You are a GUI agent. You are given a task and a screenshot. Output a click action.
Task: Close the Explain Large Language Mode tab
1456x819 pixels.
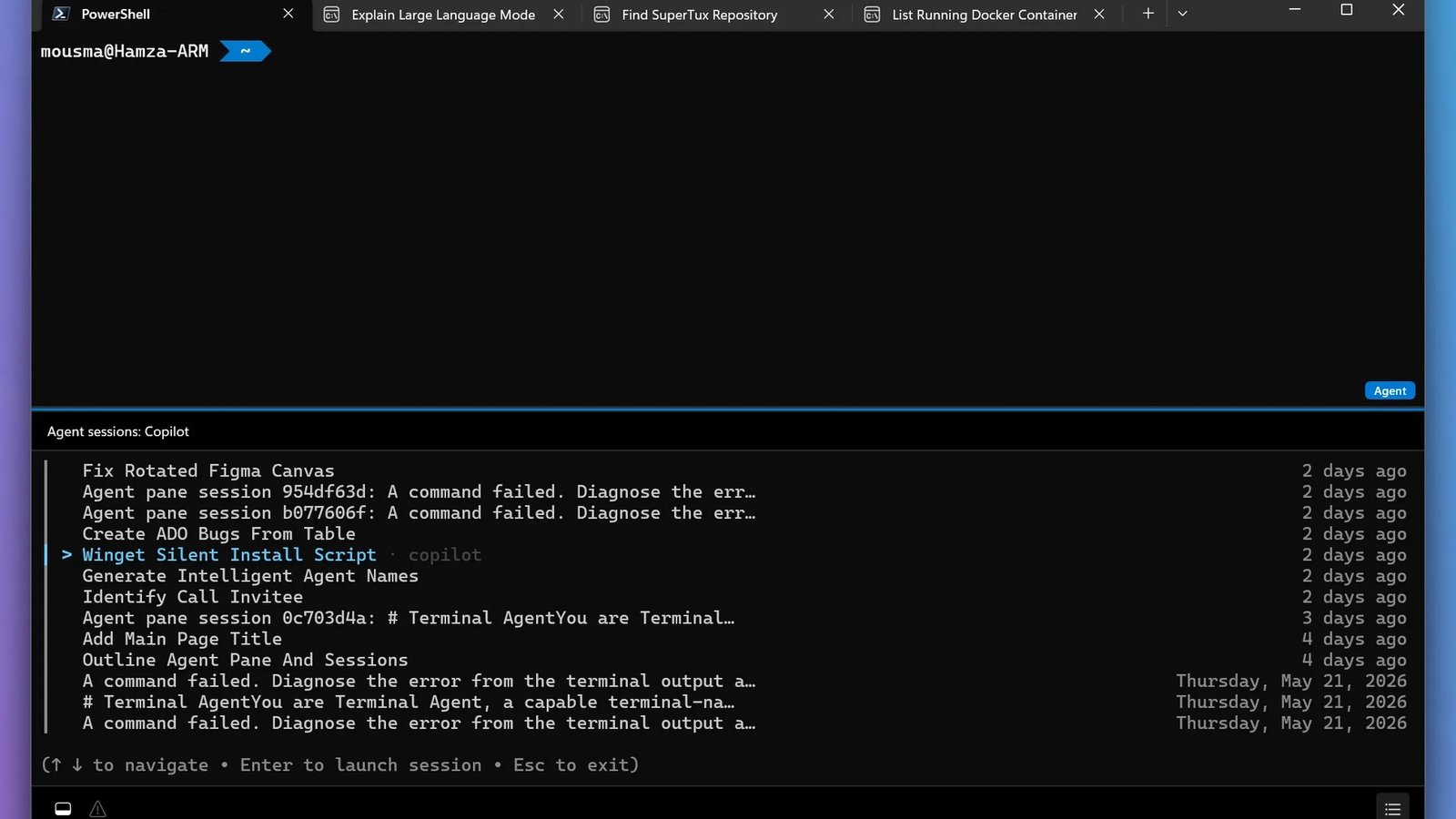[559, 14]
